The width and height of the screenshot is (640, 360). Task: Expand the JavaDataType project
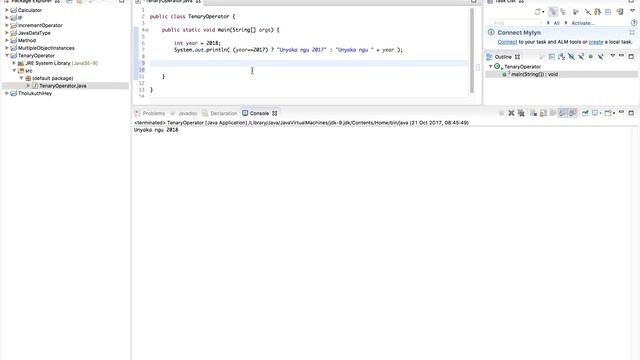click(7, 33)
